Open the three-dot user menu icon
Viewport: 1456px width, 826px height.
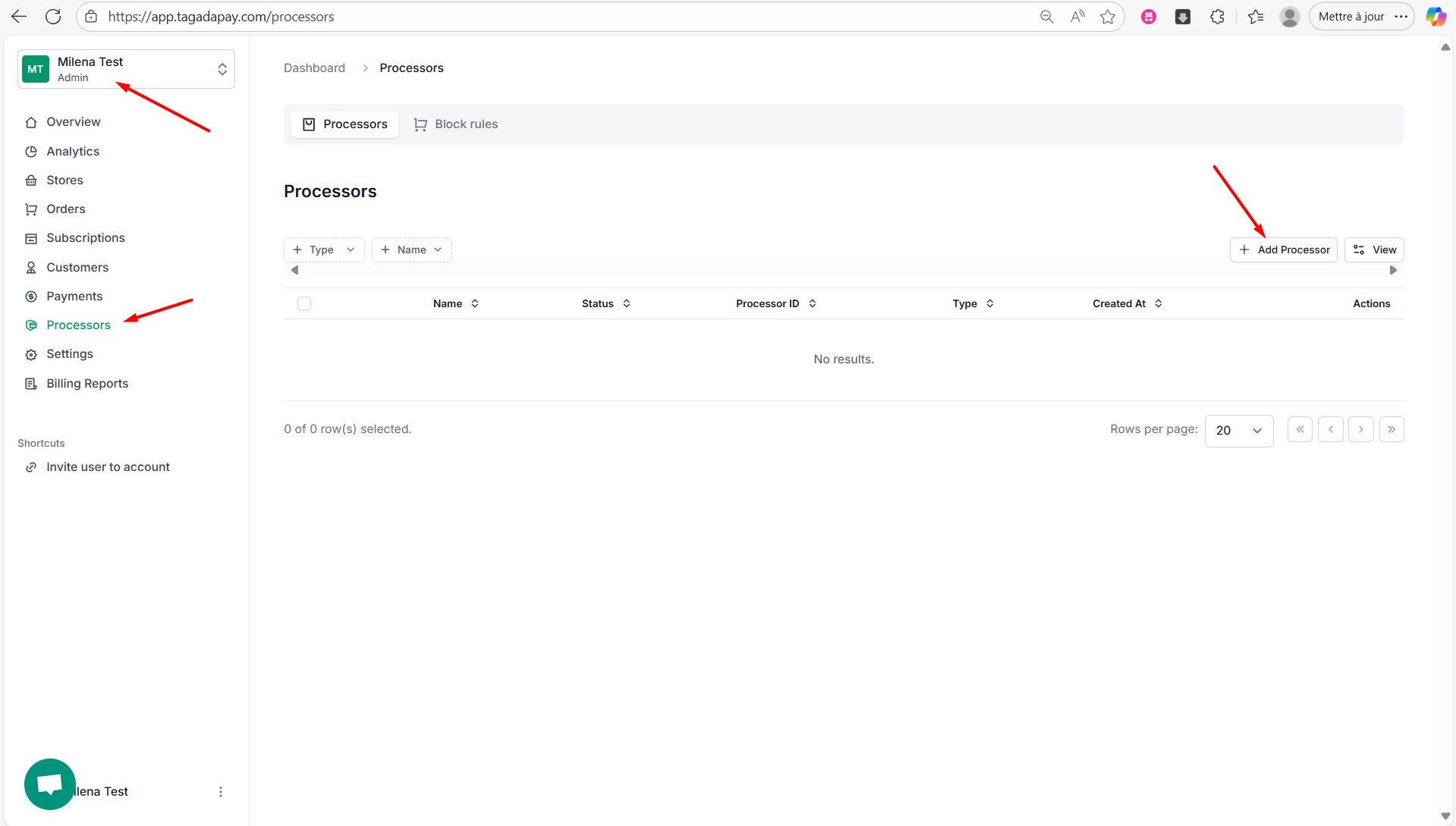pos(221,792)
